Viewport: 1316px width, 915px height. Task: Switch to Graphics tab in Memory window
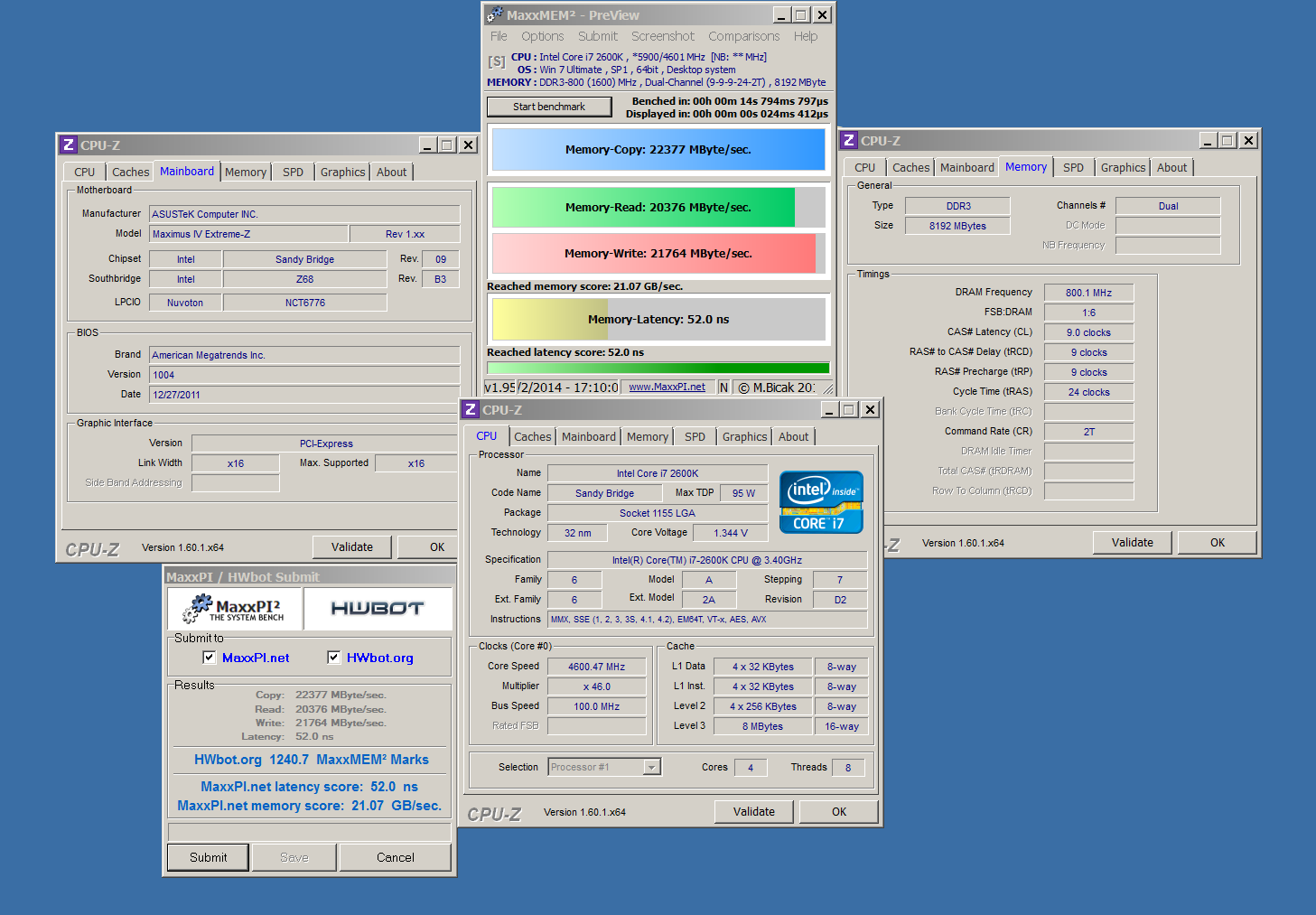pos(1123,167)
